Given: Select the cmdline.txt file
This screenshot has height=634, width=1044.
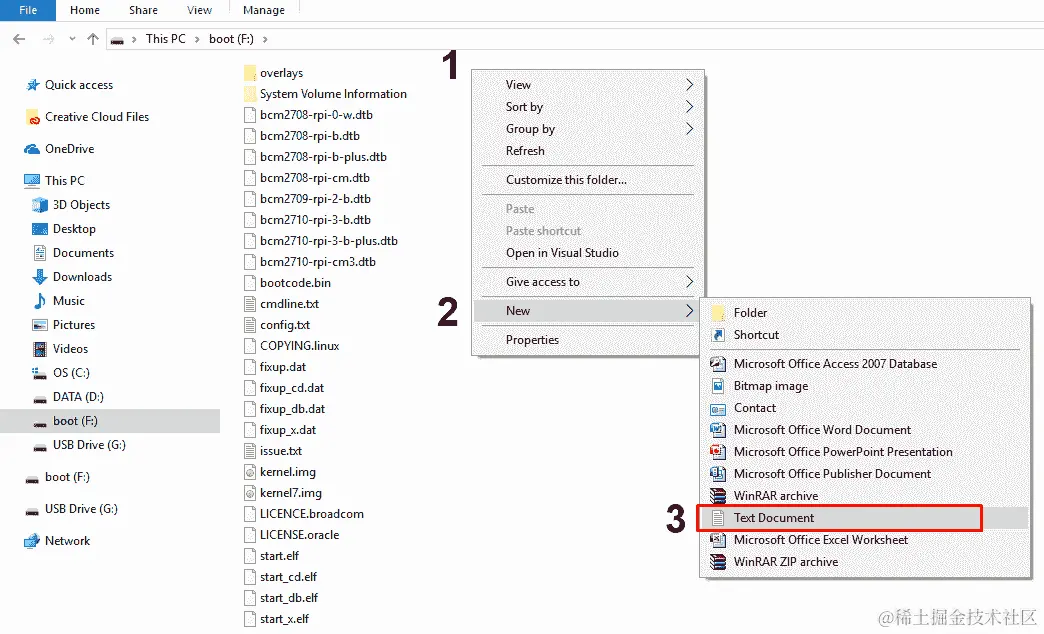Looking at the screenshot, I should tap(289, 304).
